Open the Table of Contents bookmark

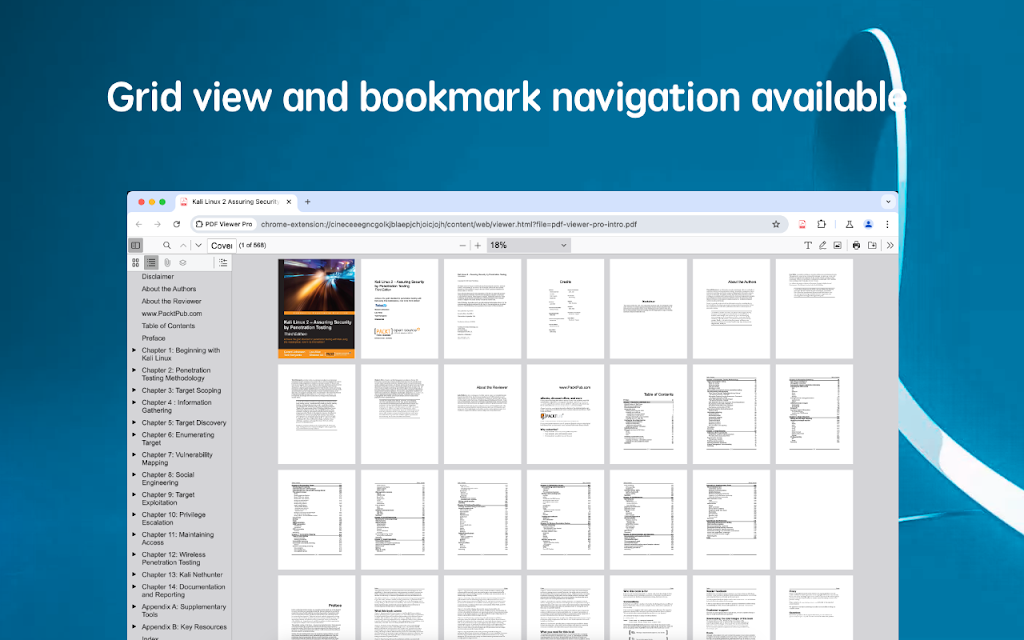click(x=168, y=326)
